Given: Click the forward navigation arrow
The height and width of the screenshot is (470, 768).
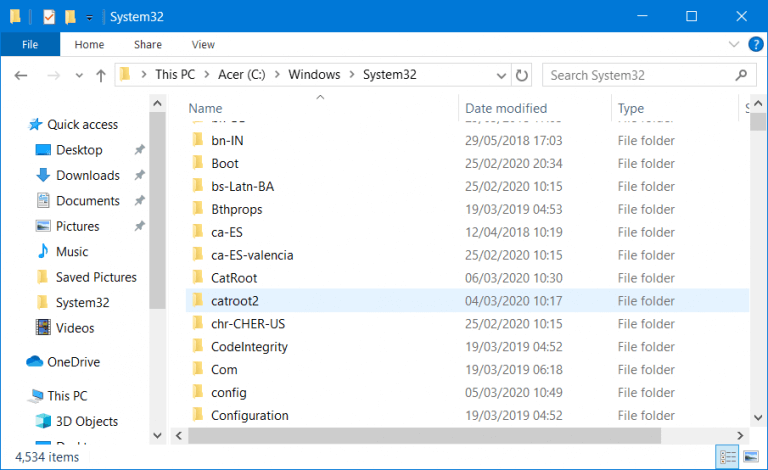Looking at the screenshot, I should pos(53,75).
